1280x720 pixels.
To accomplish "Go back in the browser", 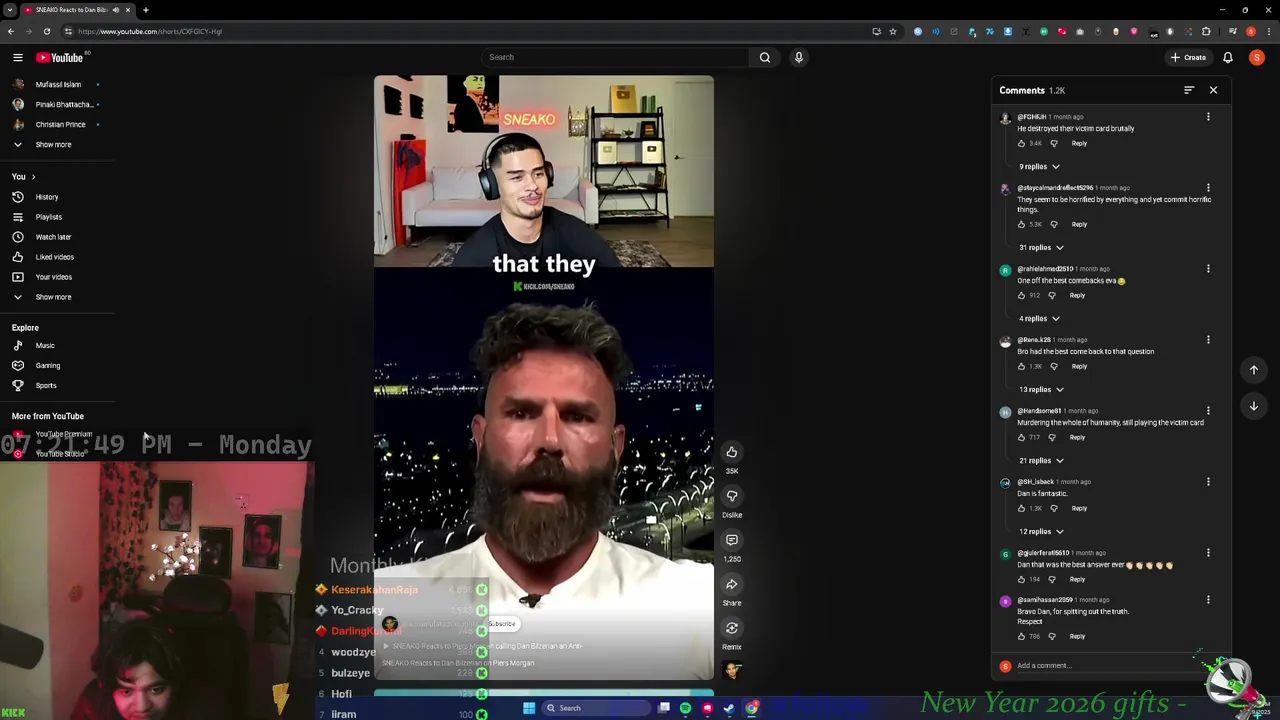I will coord(10,31).
